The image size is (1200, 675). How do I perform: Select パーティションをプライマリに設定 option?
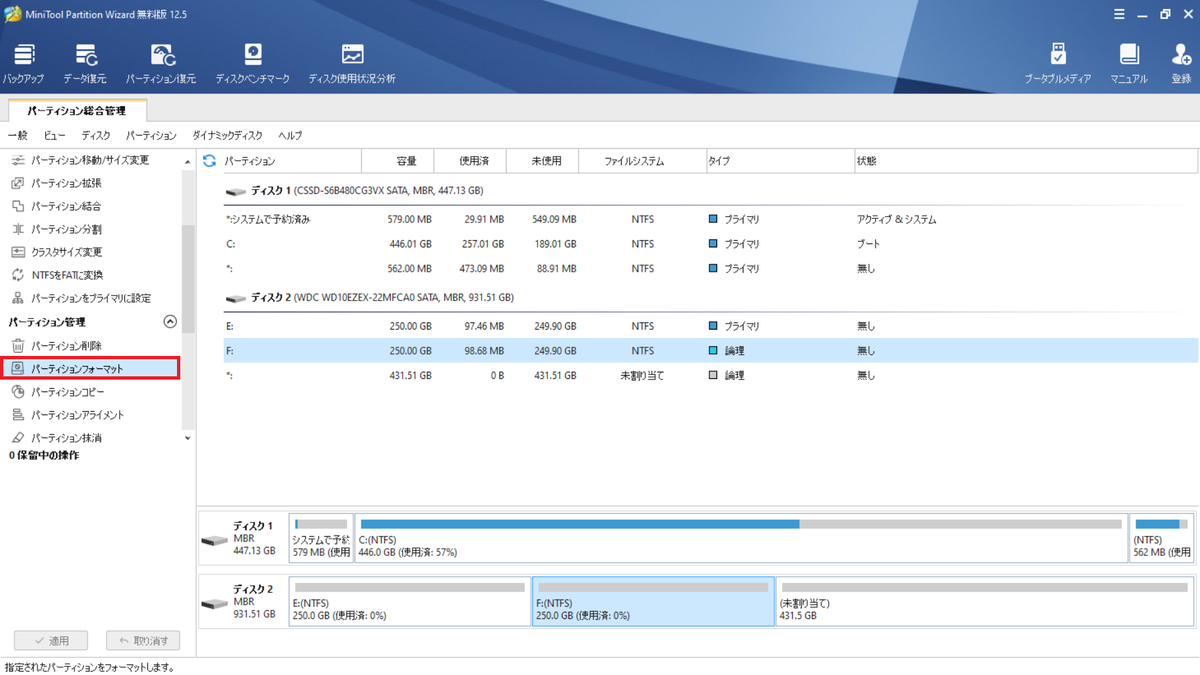pyautogui.click(x=82, y=298)
